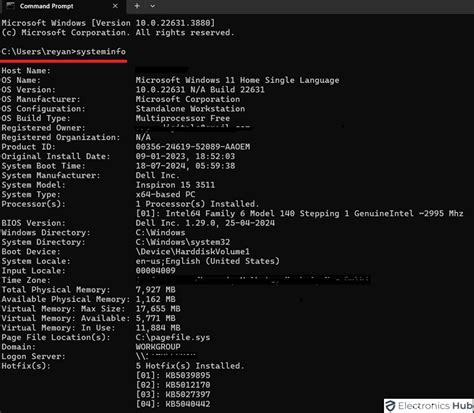The image size is (474, 413).
Task: Click Virtual Memory In Use '11,884 MB'
Action: click(158, 328)
